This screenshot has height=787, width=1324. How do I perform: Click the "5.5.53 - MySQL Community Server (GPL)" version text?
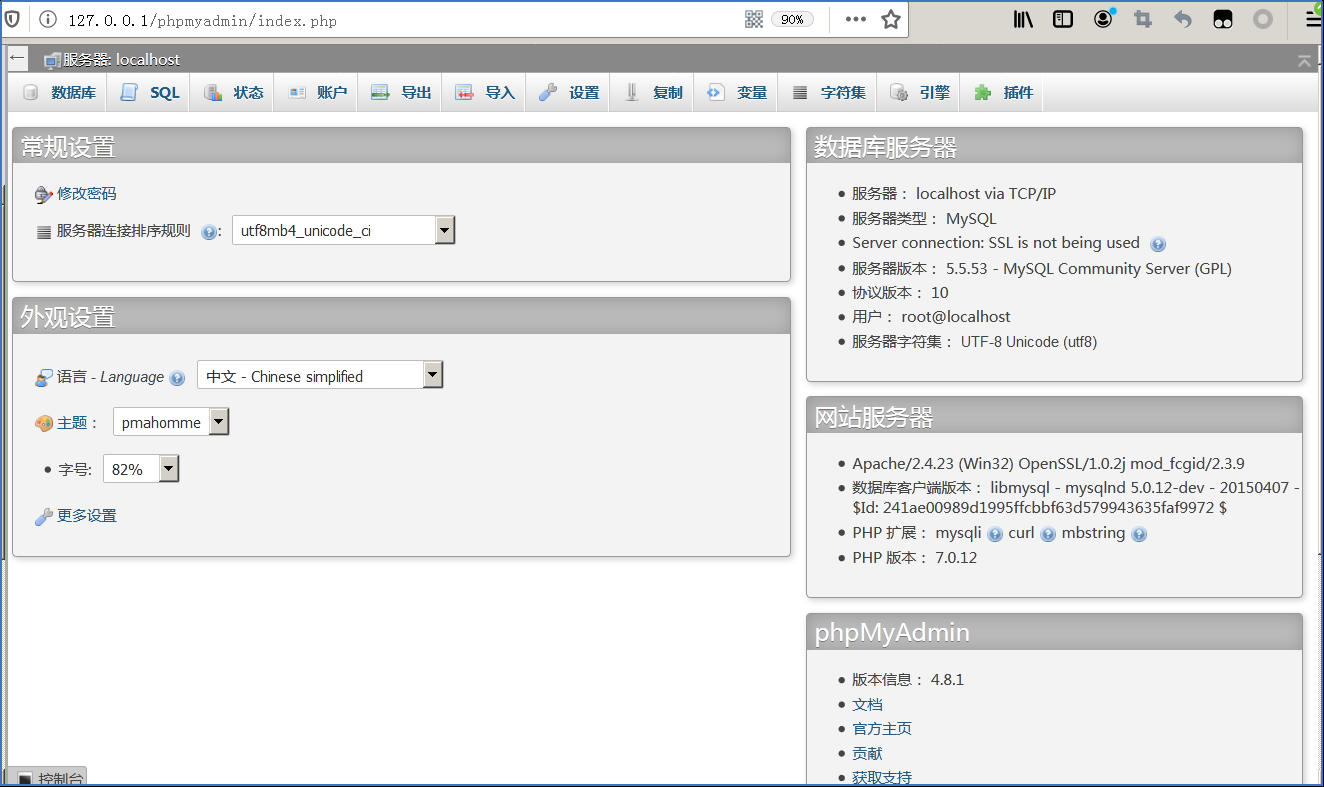(1089, 268)
